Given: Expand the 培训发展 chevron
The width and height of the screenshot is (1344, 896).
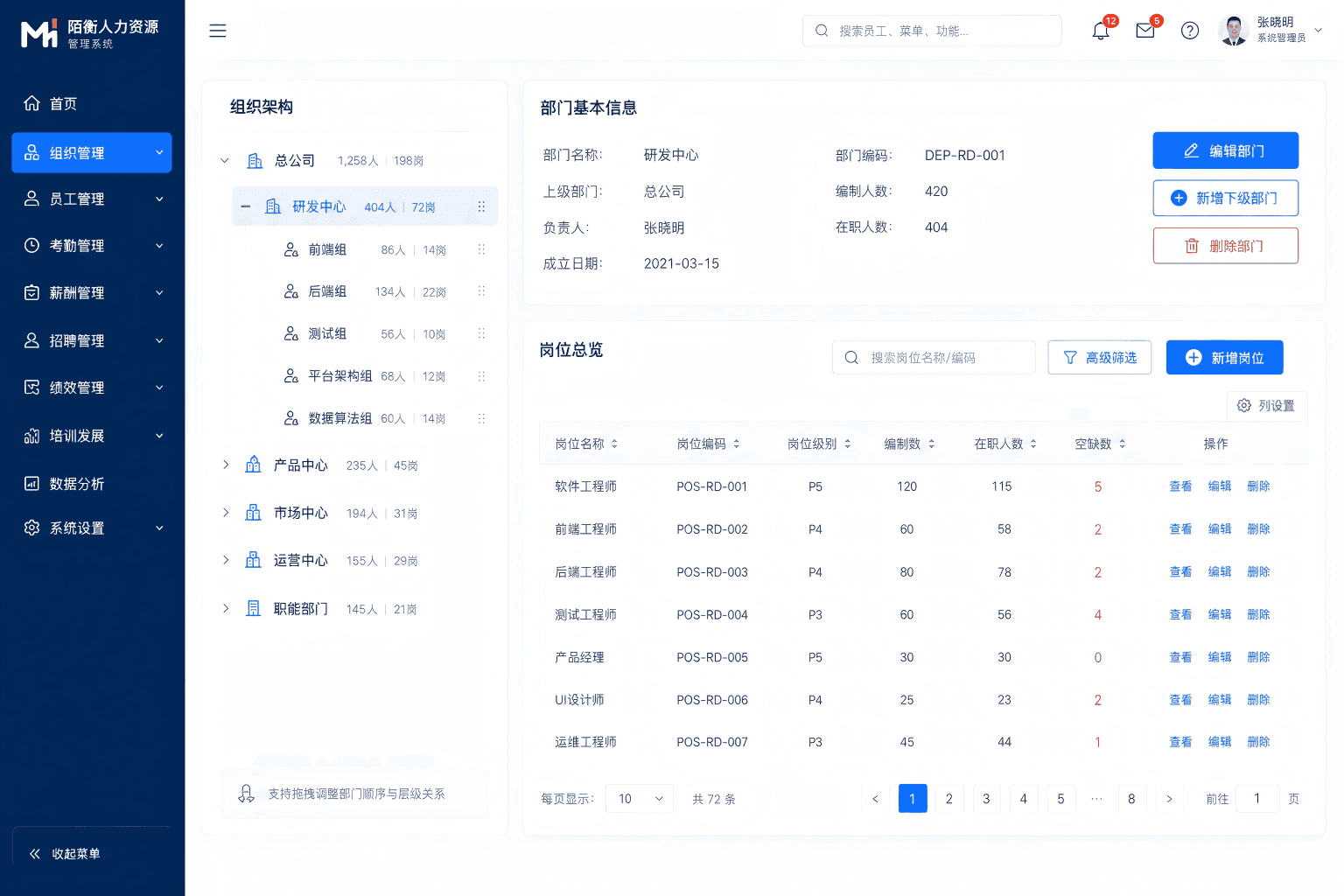Looking at the screenshot, I should tap(159, 436).
